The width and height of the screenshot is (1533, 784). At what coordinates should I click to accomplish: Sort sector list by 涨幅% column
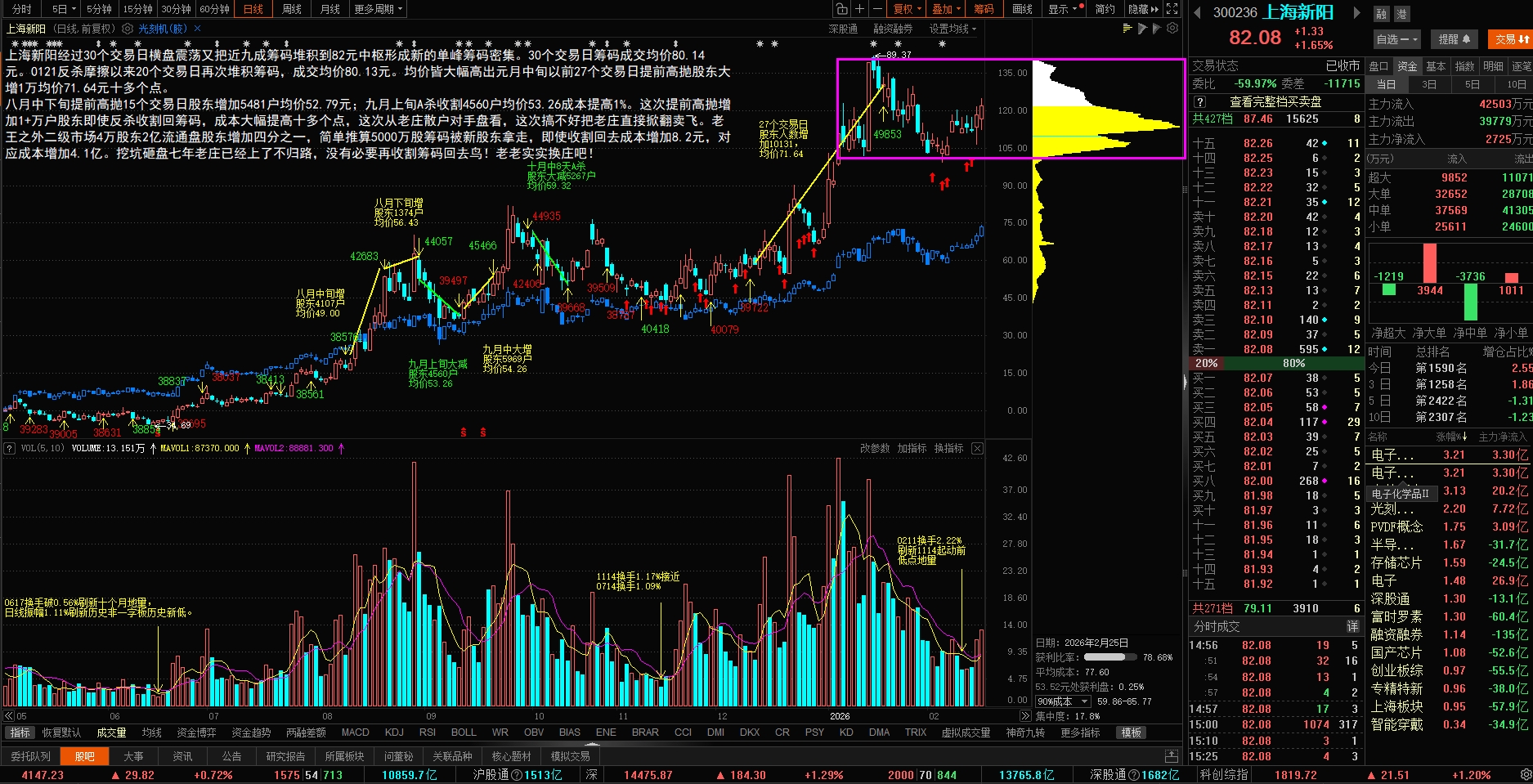[x=1452, y=437]
